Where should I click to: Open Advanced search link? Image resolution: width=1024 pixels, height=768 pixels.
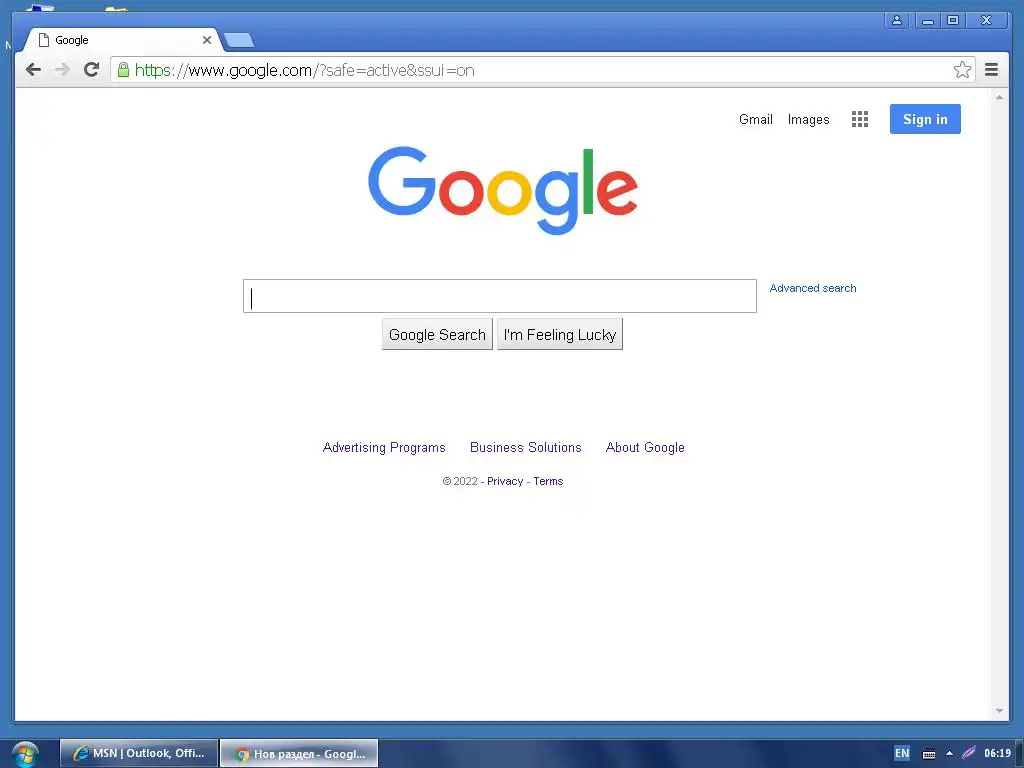(x=812, y=288)
